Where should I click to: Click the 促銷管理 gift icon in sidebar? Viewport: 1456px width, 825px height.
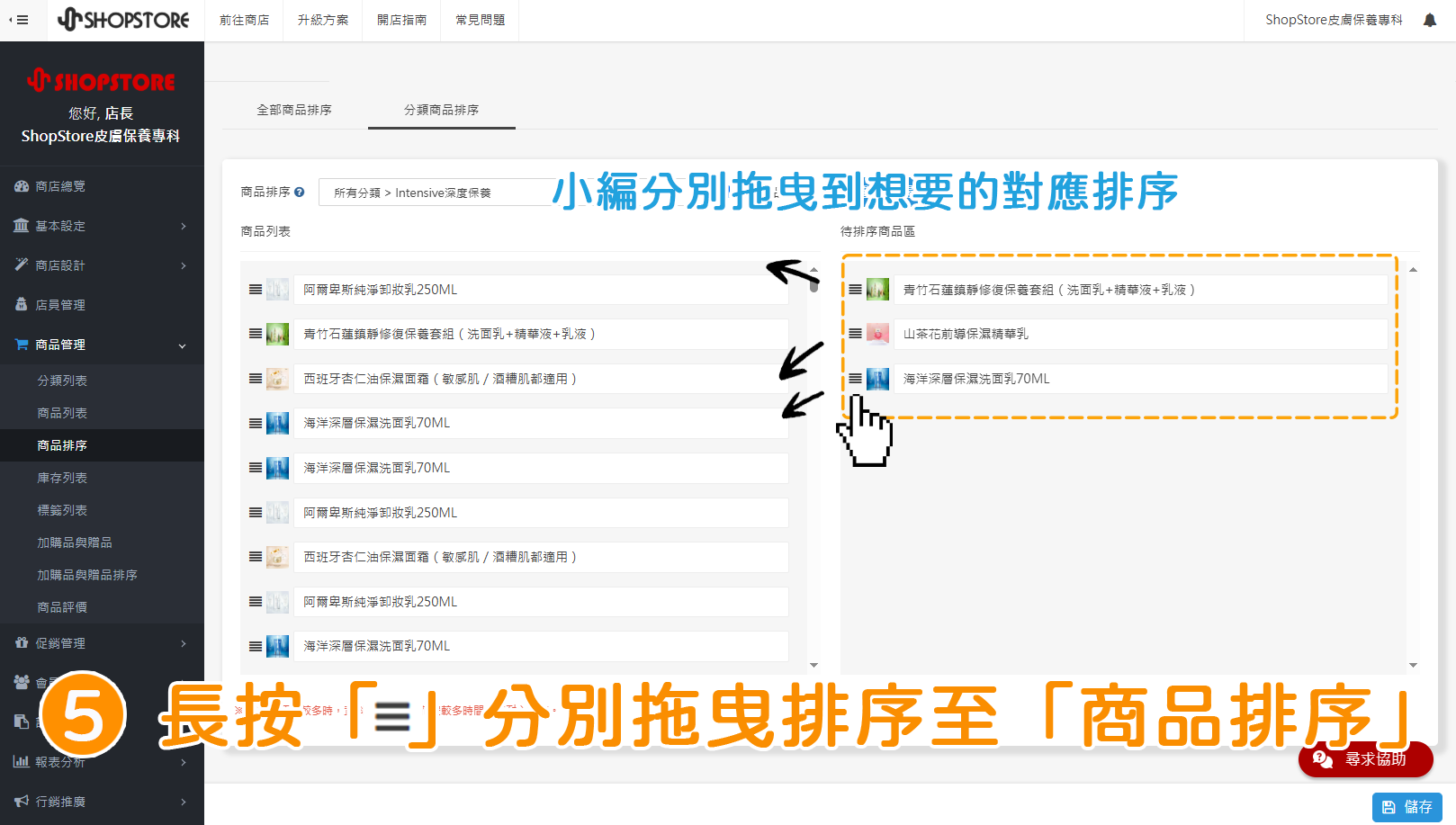point(22,642)
